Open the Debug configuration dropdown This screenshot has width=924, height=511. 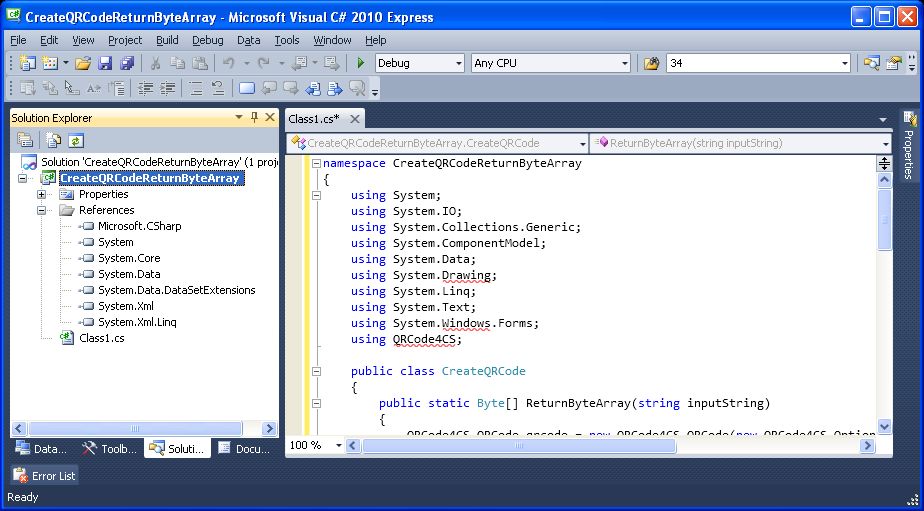[x=457, y=63]
